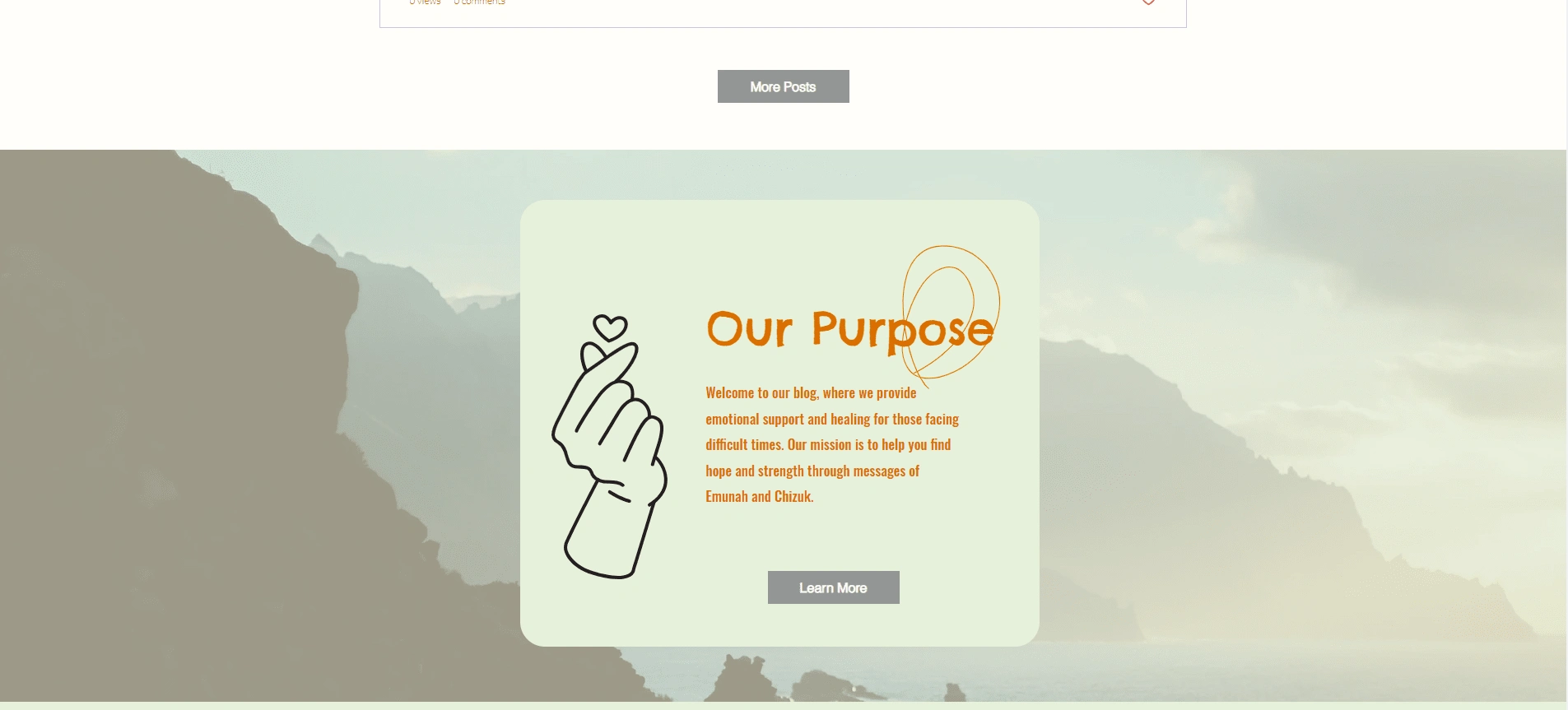
Task: Click the 'Welcome to our blog' text line
Action: tap(811, 393)
